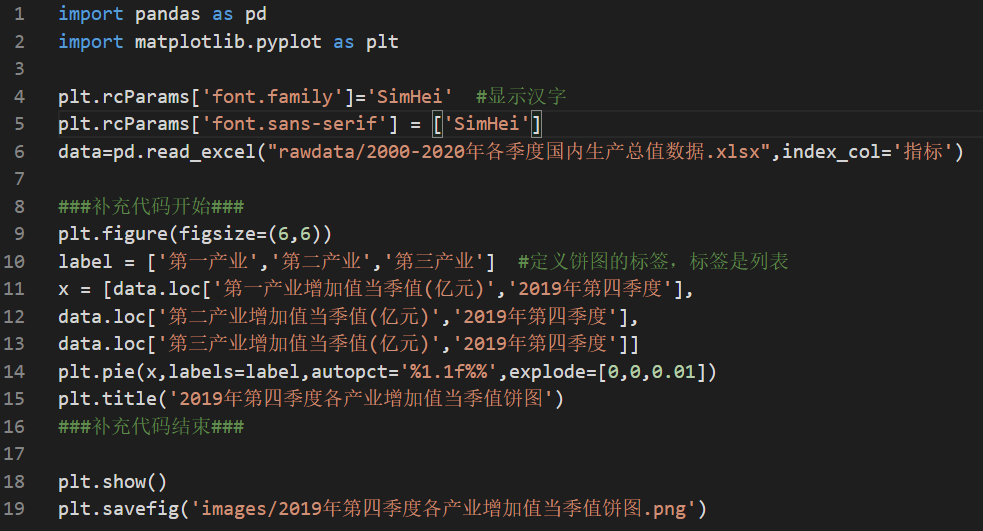Click the plt.show() statement

(x=112, y=482)
